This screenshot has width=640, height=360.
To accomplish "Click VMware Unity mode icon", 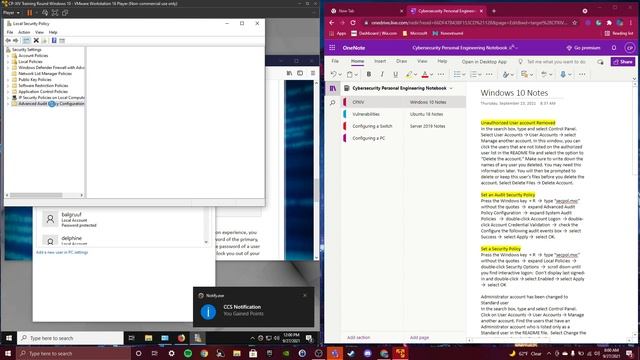I will click(x=65, y=13).
